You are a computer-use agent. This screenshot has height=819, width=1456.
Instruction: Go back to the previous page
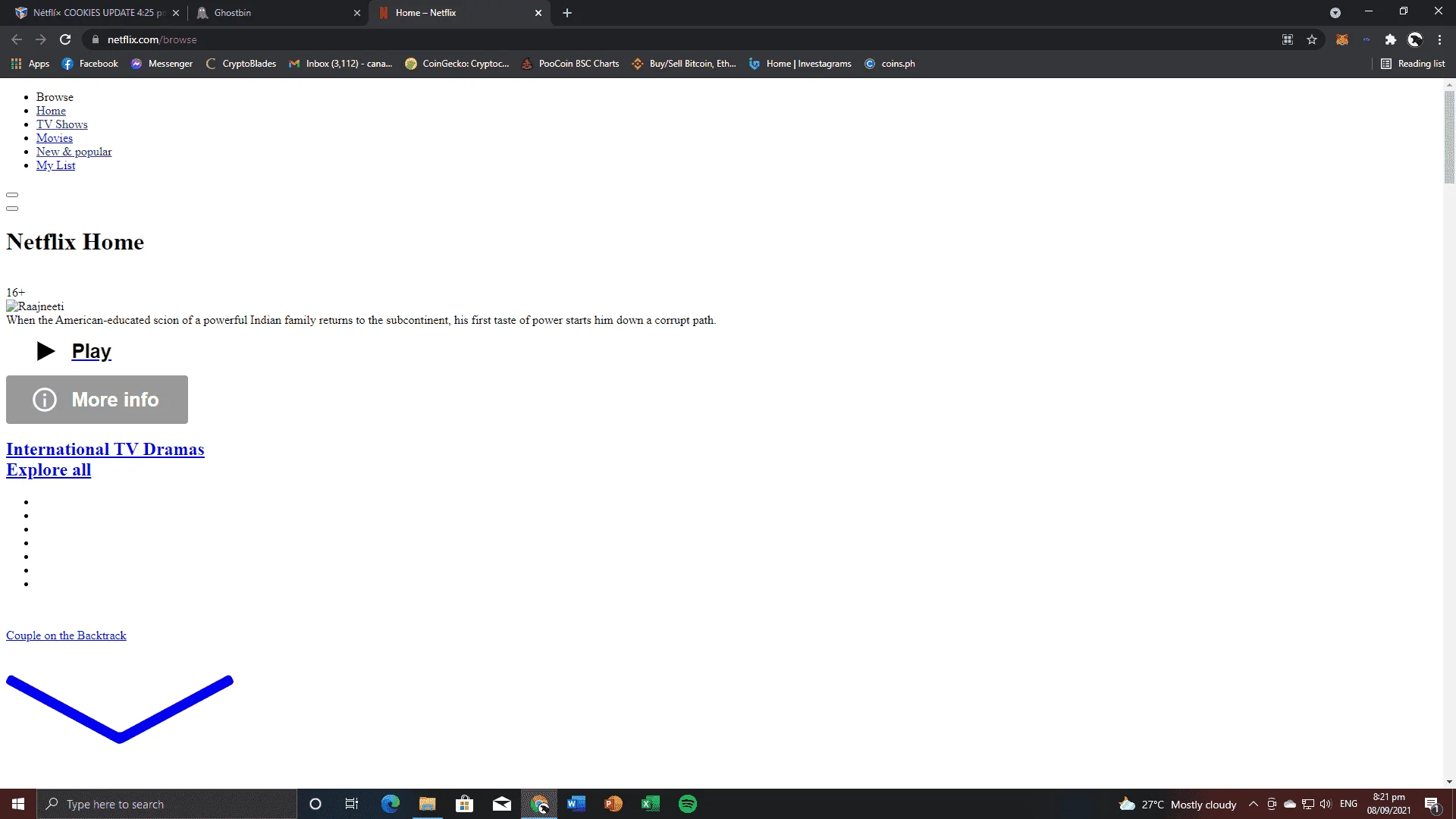pyautogui.click(x=17, y=39)
